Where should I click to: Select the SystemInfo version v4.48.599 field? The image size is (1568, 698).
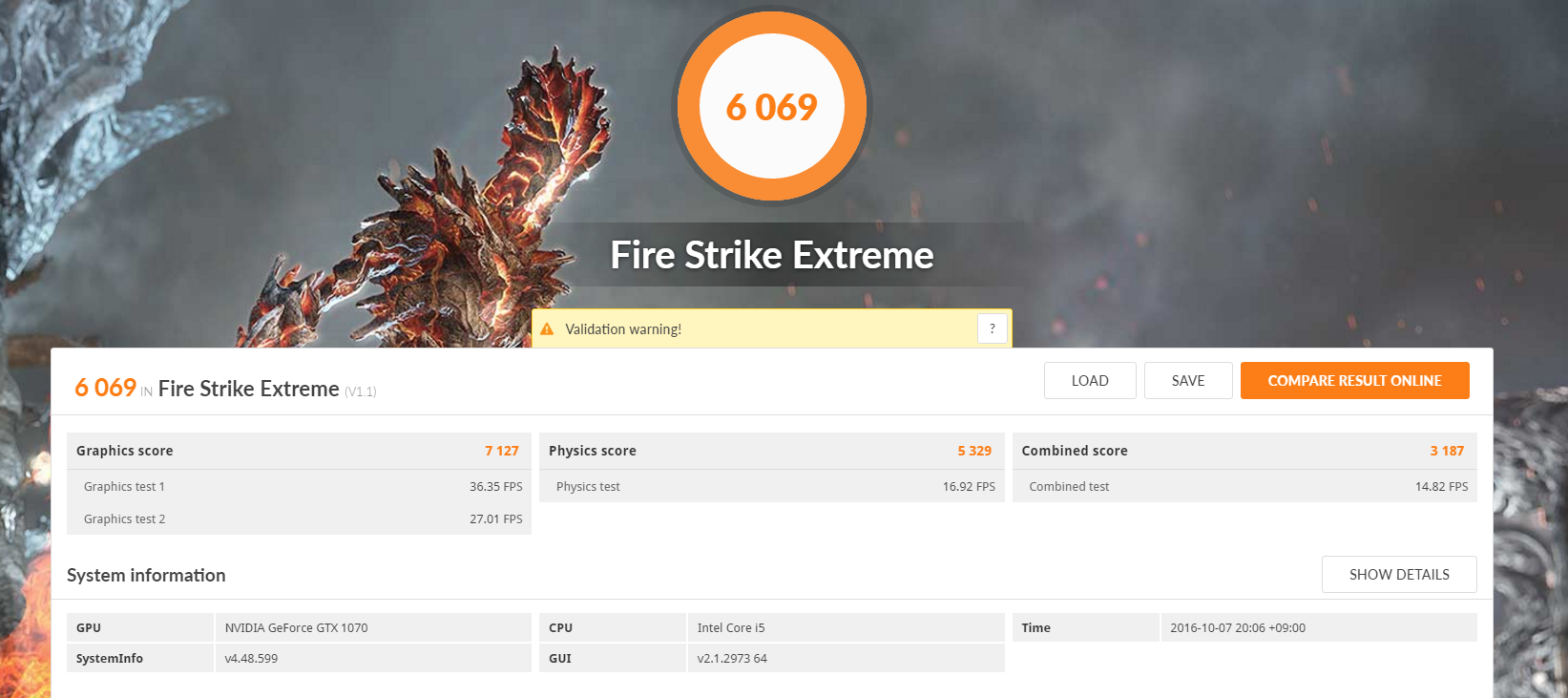pos(373,658)
